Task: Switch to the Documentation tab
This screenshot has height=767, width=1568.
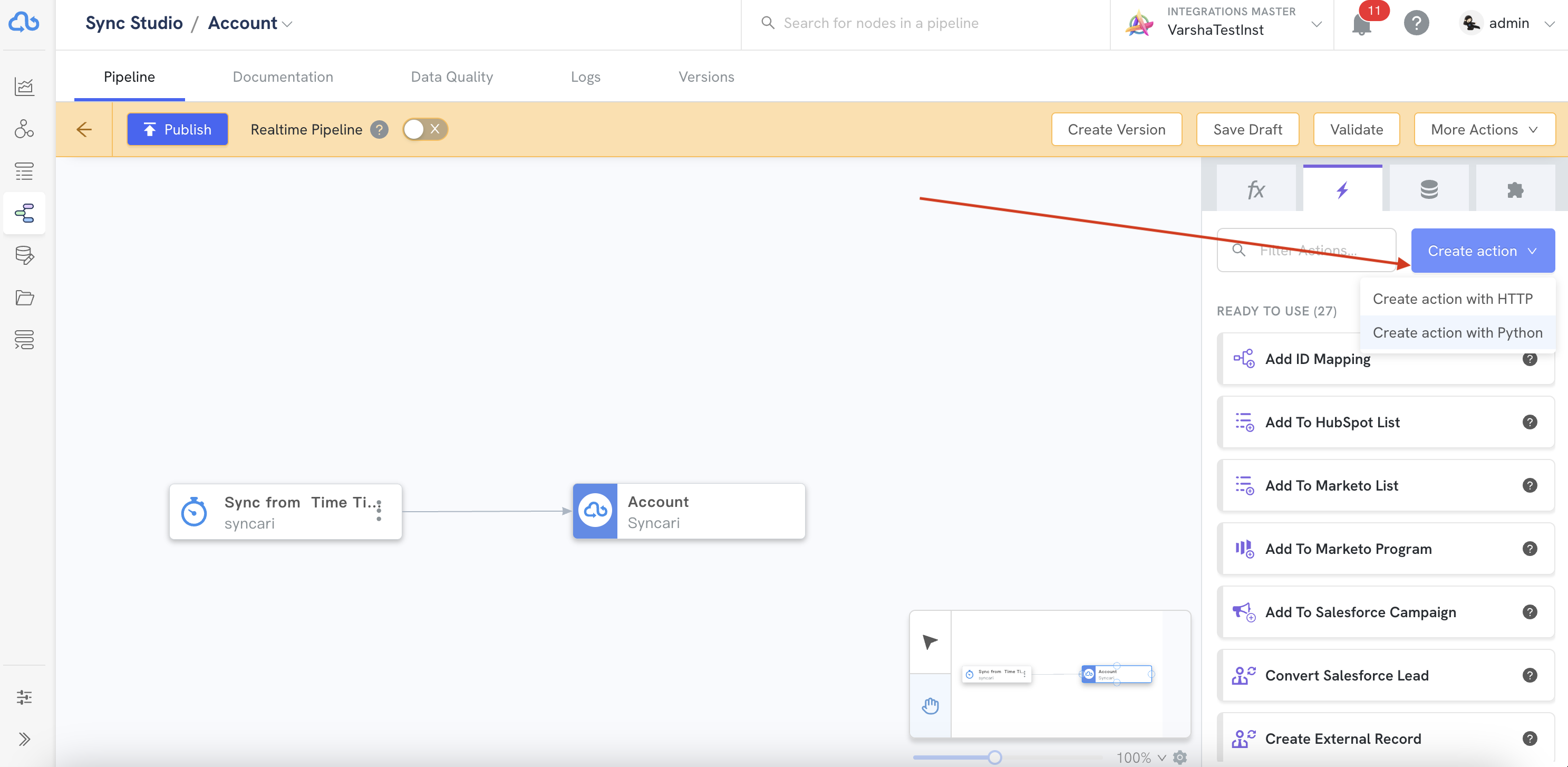Action: (283, 77)
